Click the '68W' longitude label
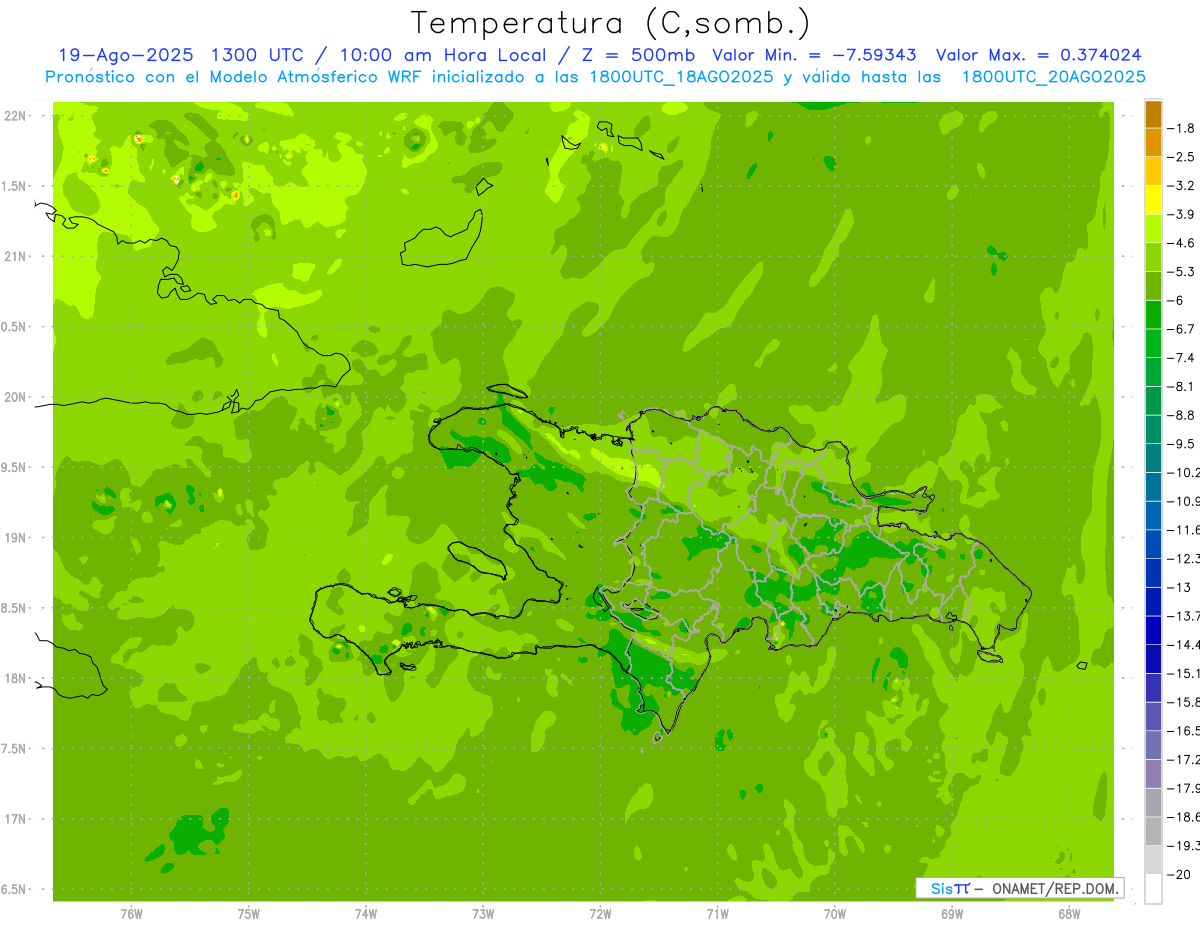The width and height of the screenshot is (1200, 927). (1068, 915)
